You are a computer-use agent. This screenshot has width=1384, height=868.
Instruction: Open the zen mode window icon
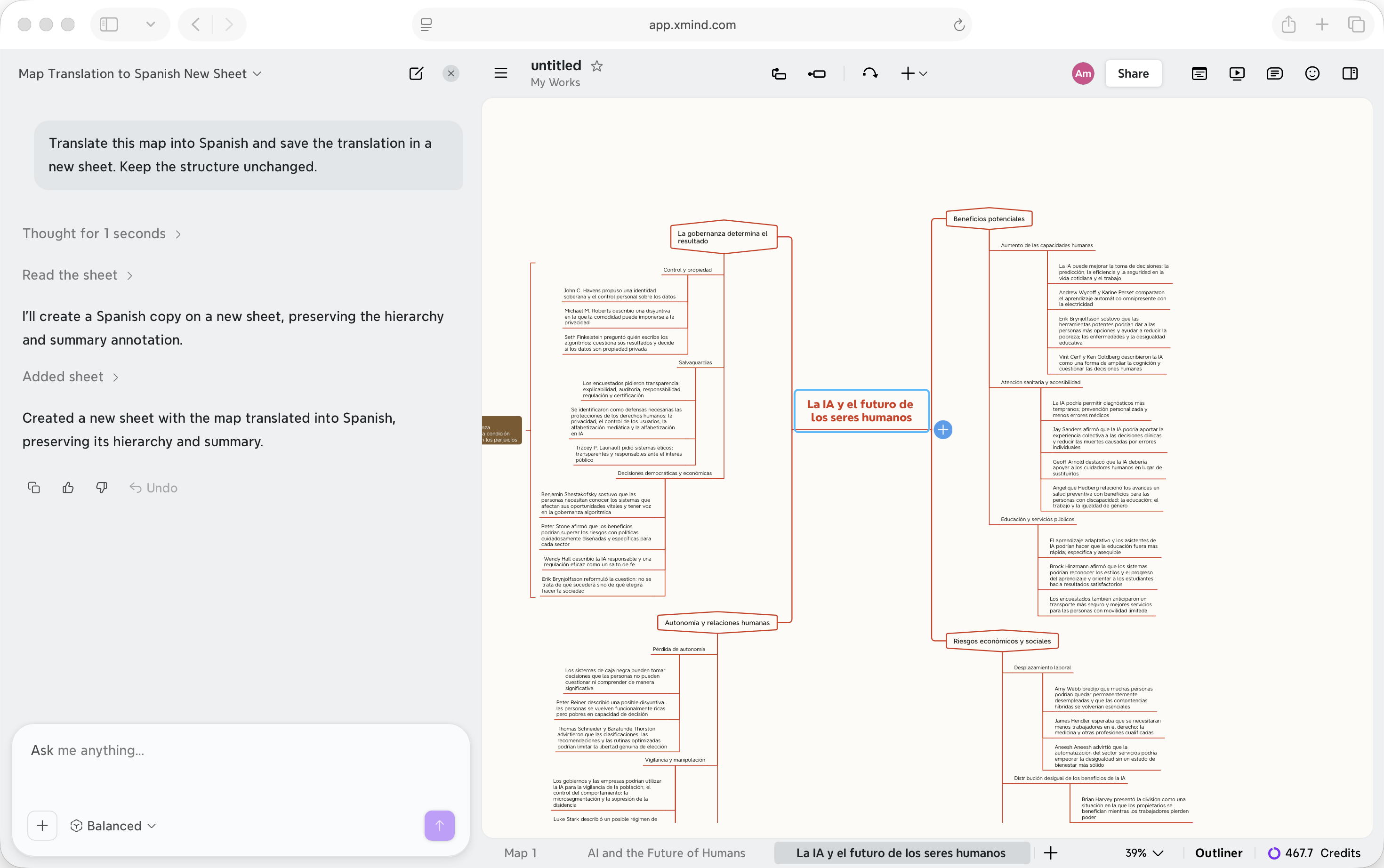pyautogui.click(x=1199, y=73)
